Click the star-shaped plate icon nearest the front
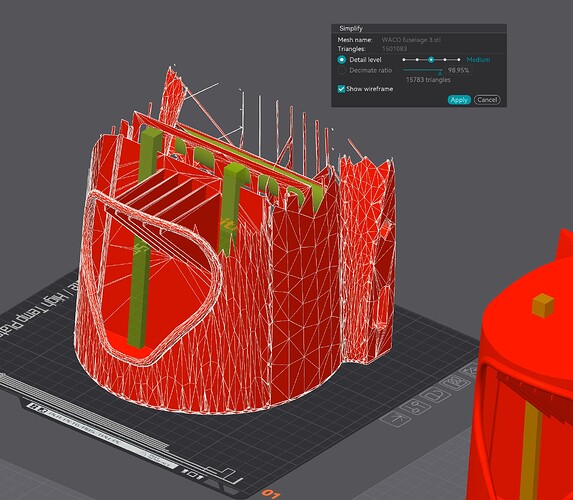This screenshot has width=573, height=500. tap(395, 418)
